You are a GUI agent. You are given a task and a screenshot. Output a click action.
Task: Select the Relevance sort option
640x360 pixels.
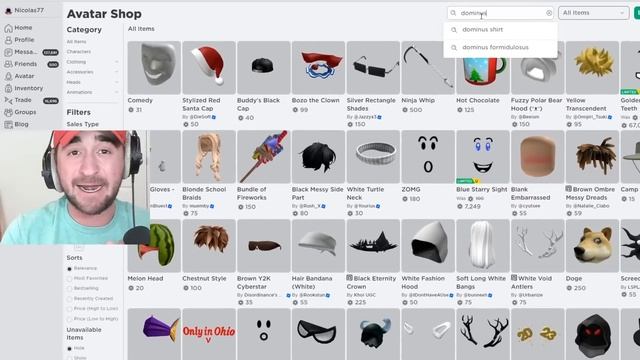(x=69, y=269)
